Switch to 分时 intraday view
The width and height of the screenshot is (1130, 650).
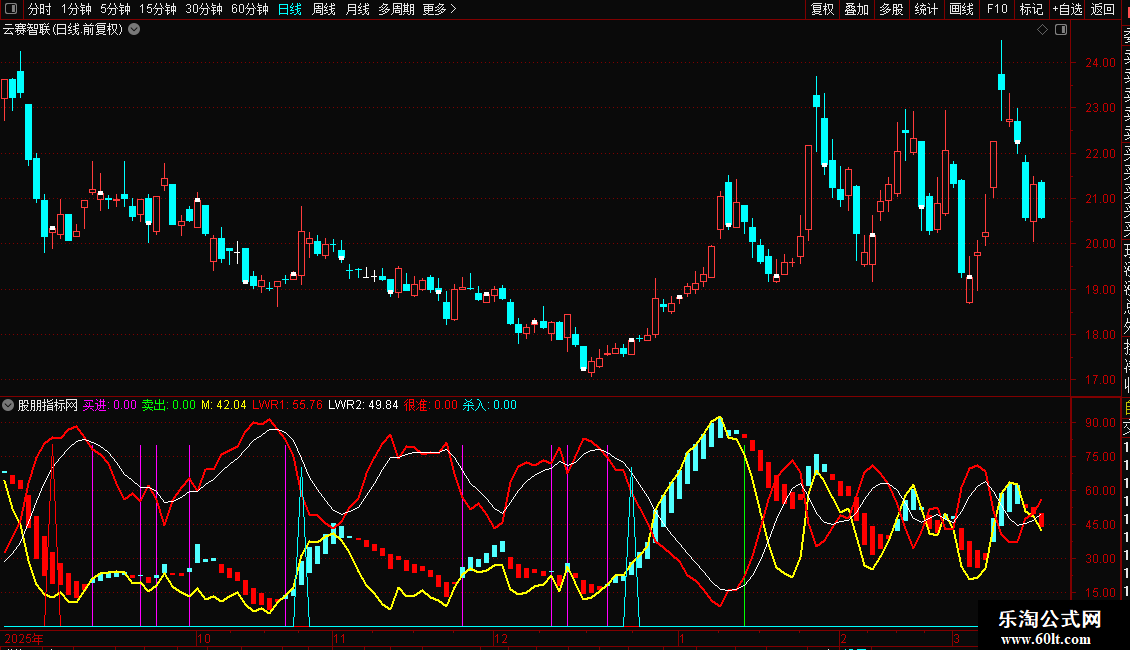pyautogui.click(x=40, y=9)
